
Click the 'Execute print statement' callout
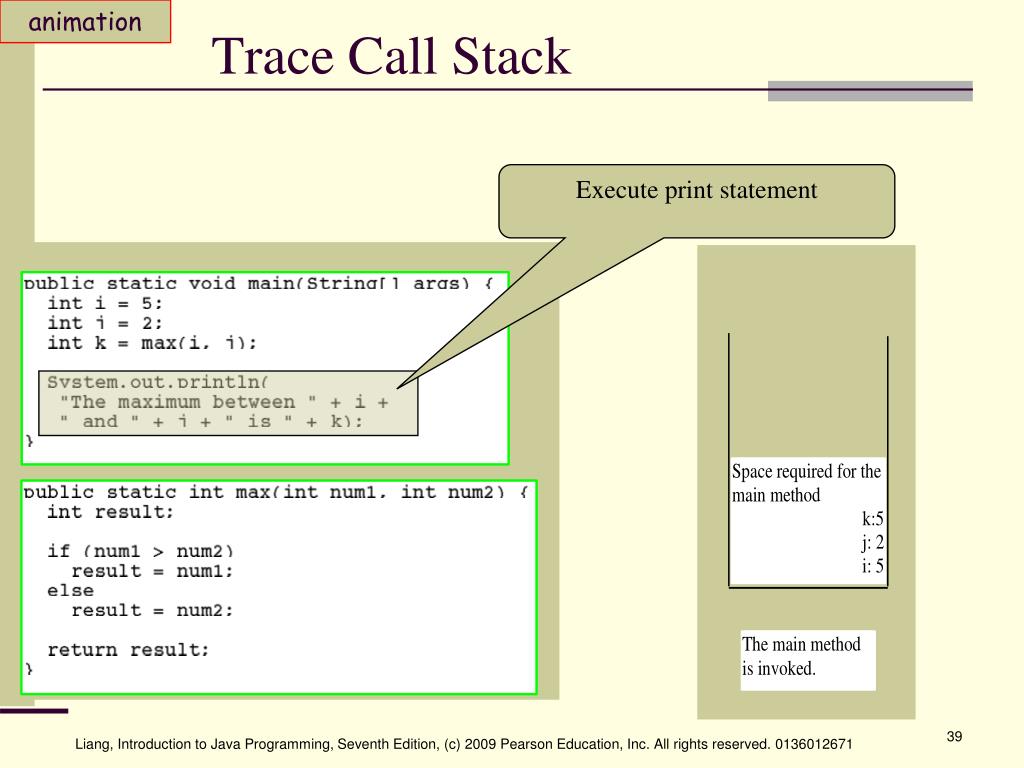[x=696, y=201]
